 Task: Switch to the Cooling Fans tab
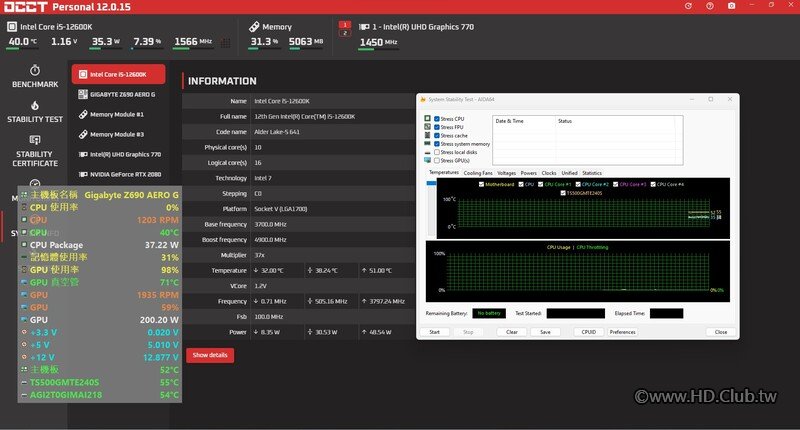pos(478,173)
